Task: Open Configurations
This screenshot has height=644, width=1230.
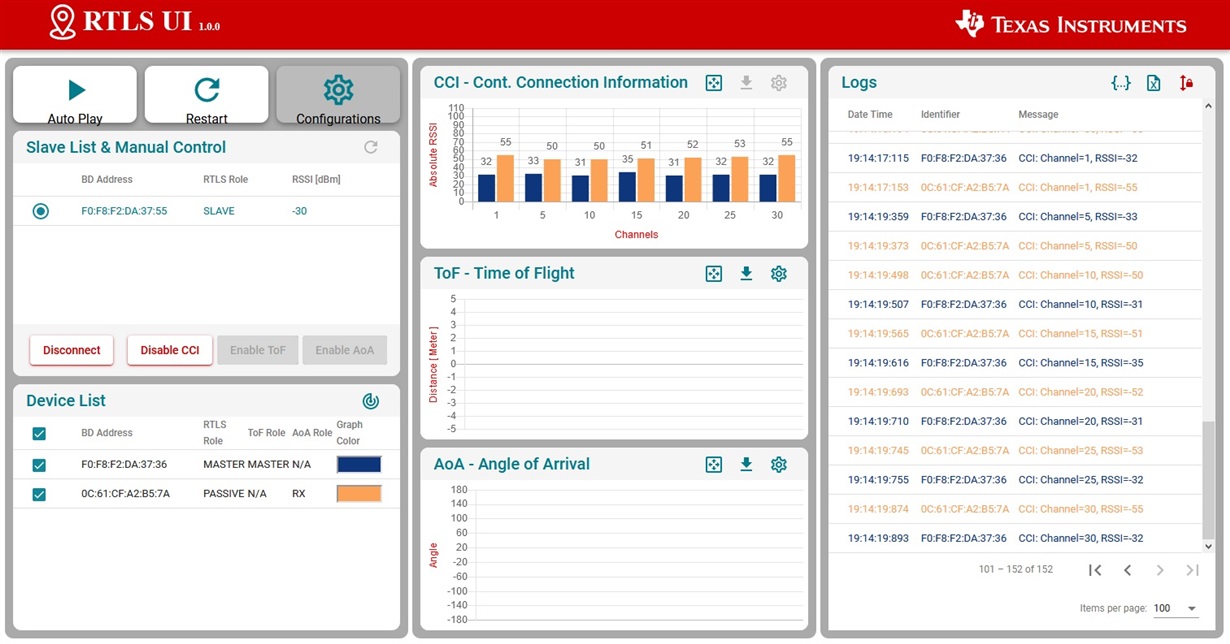Action: (338, 95)
